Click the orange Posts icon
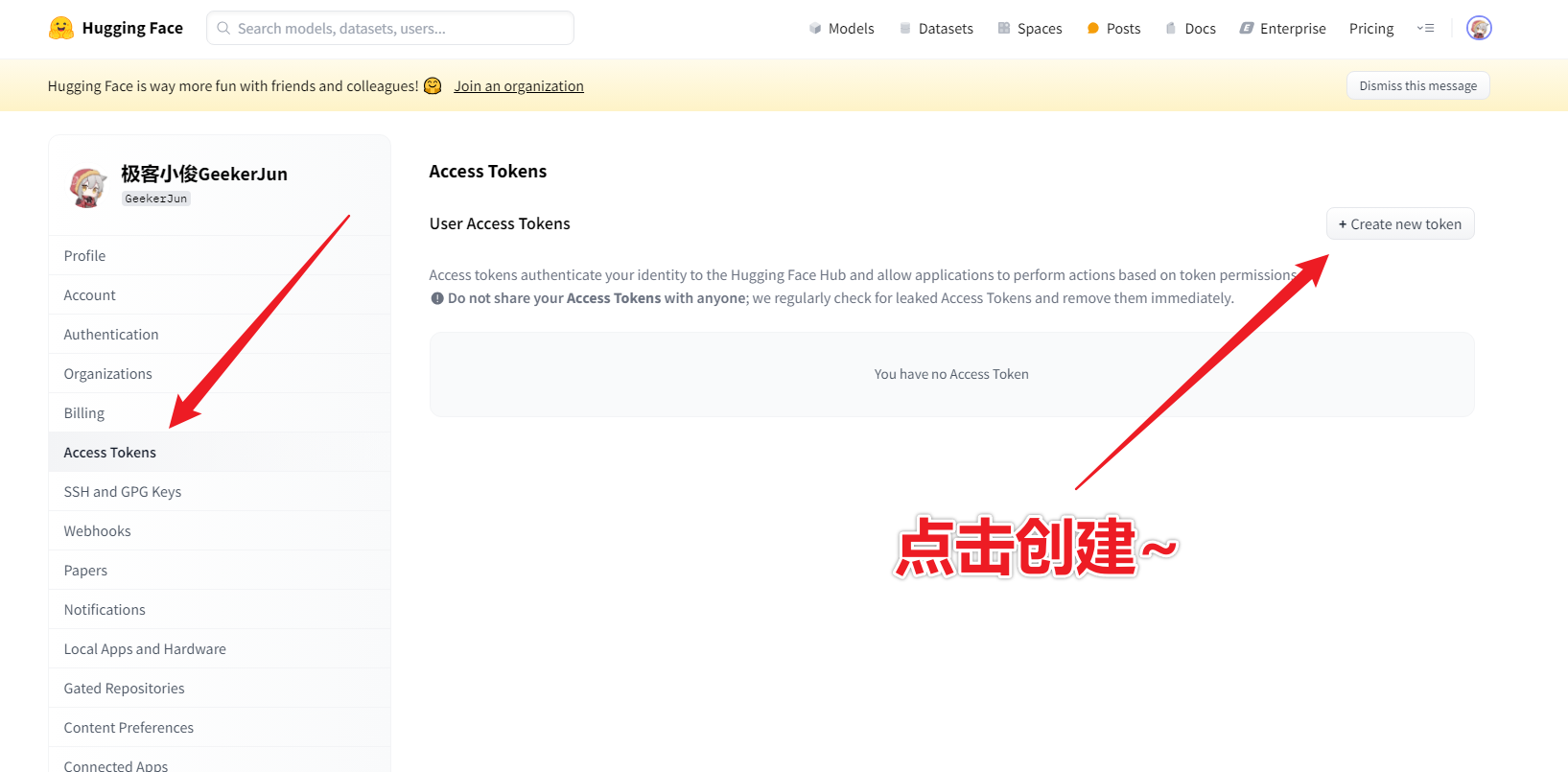 pos(1093,28)
